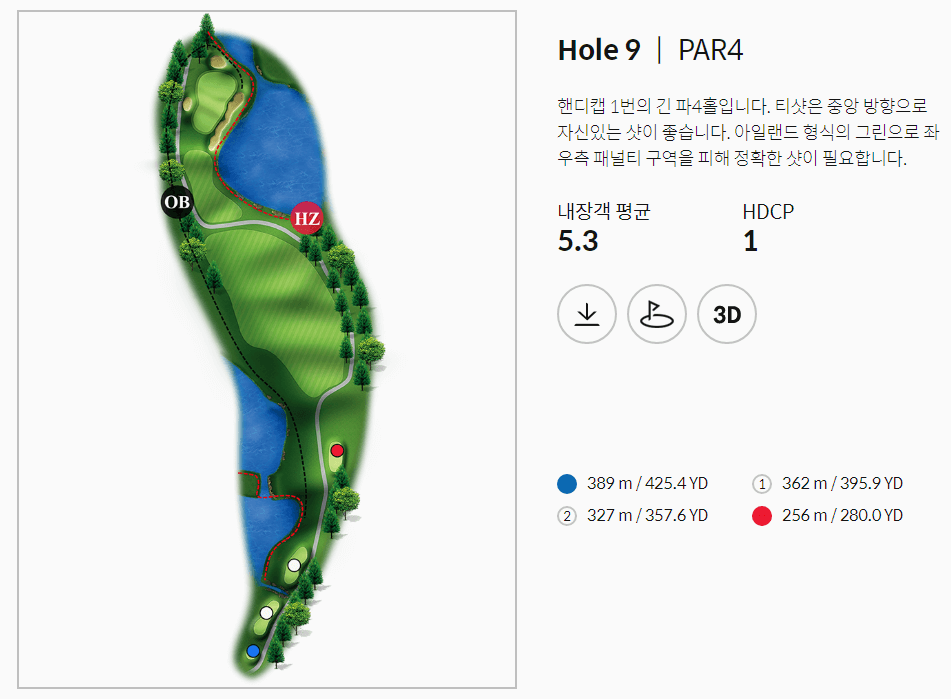Select the flag pin position icon
Image resolution: width=951 pixels, height=699 pixels.
pos(656,314)
